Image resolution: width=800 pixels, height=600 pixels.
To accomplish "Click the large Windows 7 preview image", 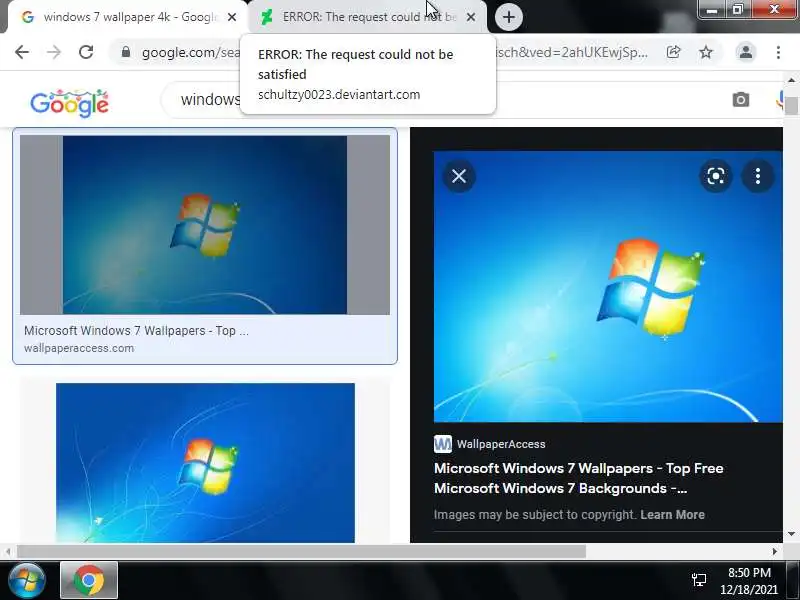I will [x=608, y=287].
